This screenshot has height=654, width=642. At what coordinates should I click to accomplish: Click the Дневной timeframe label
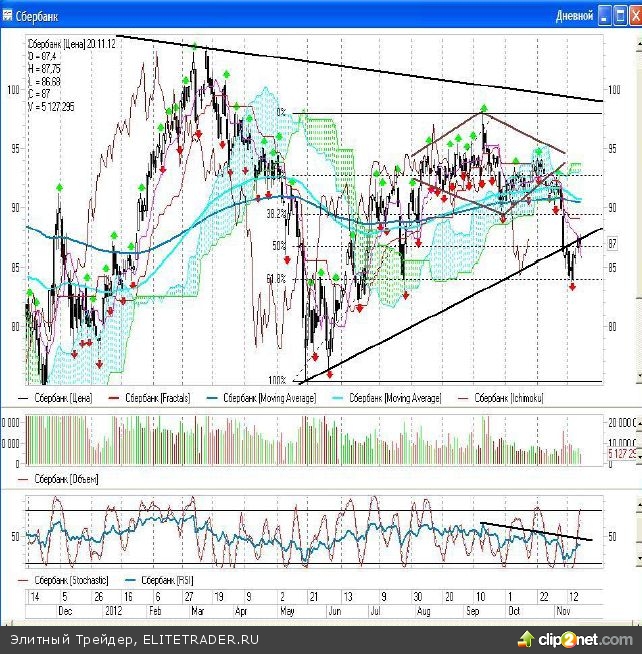(x=574, y=16)
